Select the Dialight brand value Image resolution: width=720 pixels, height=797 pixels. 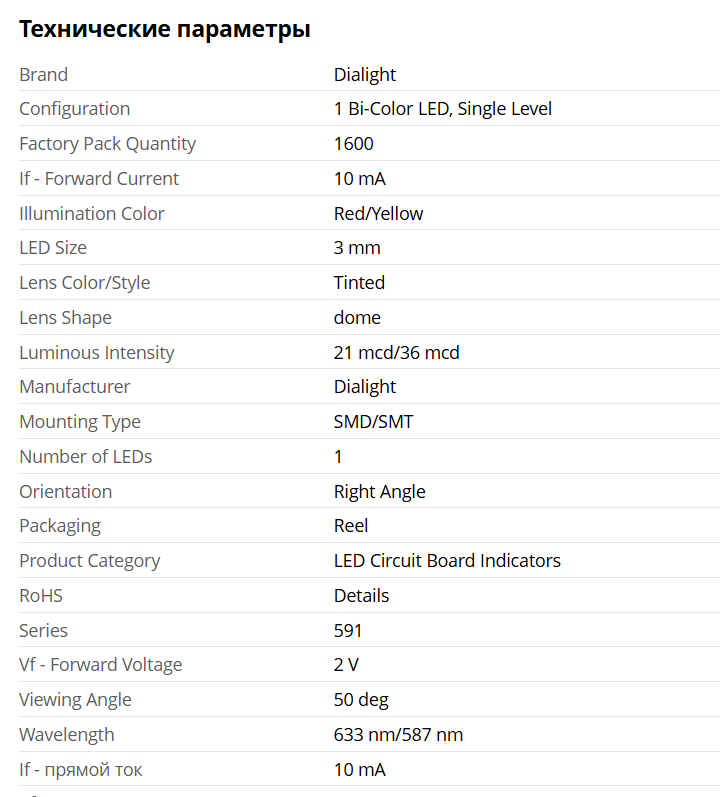point(364,75)
